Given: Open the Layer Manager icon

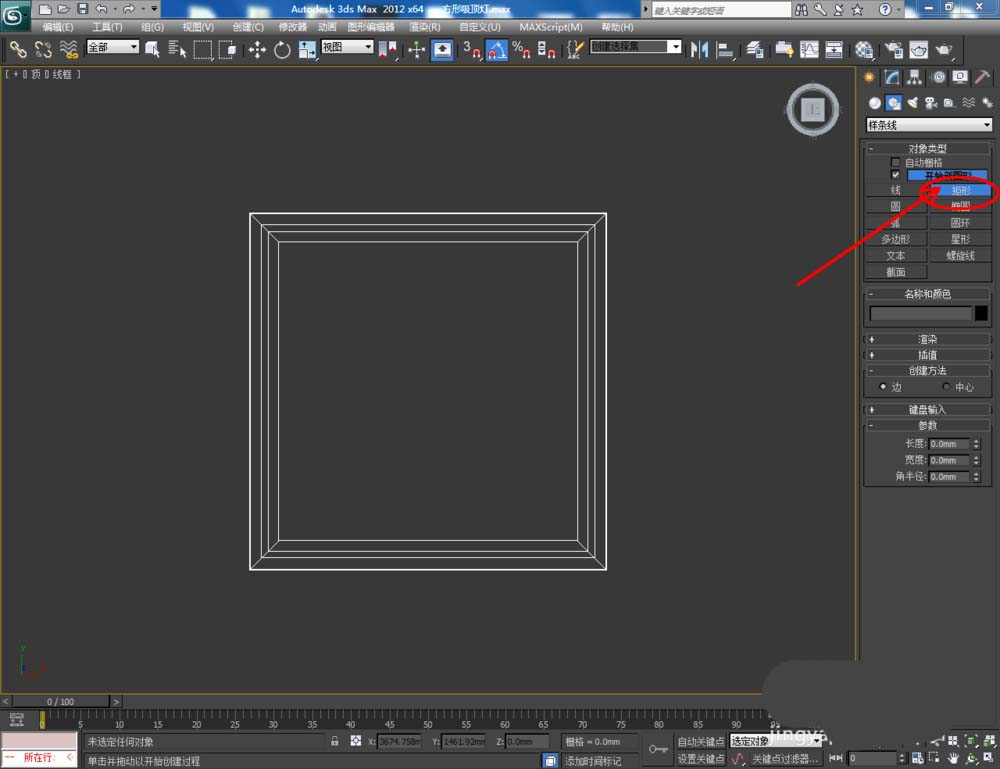Looking at the screenshot, I should [x=754, y=49].
